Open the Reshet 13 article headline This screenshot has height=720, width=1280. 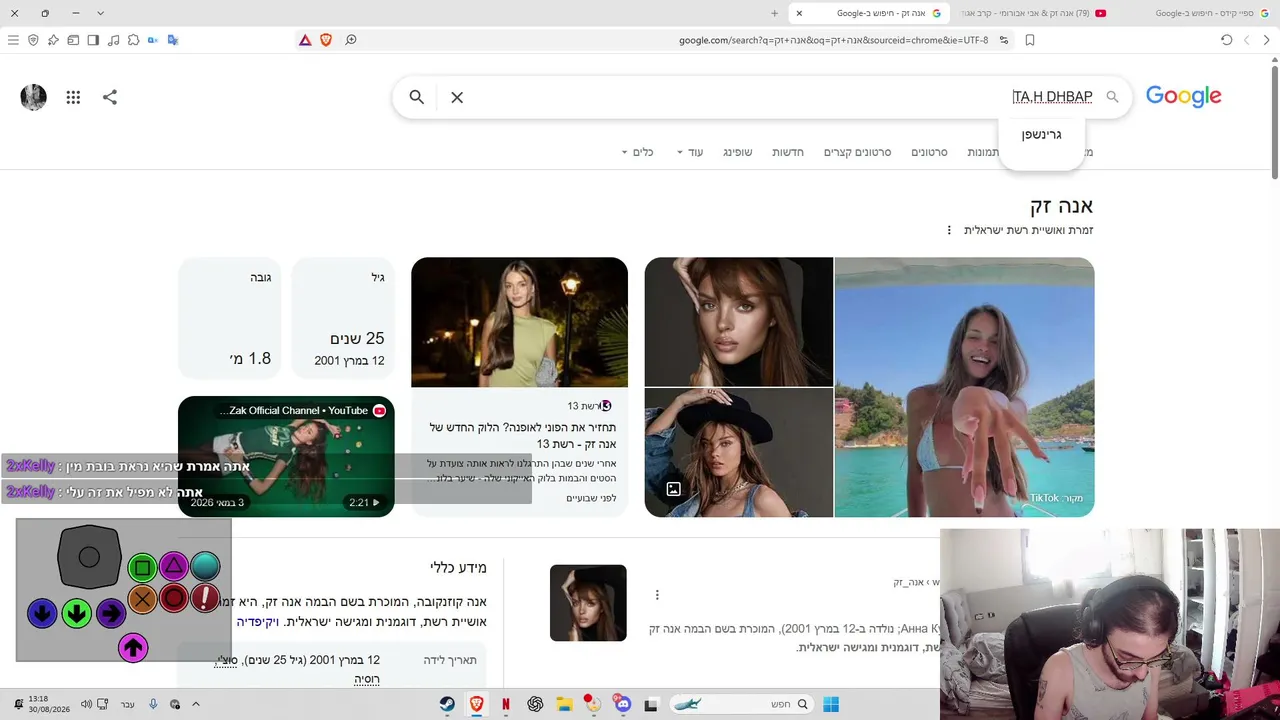pos(522,435)
